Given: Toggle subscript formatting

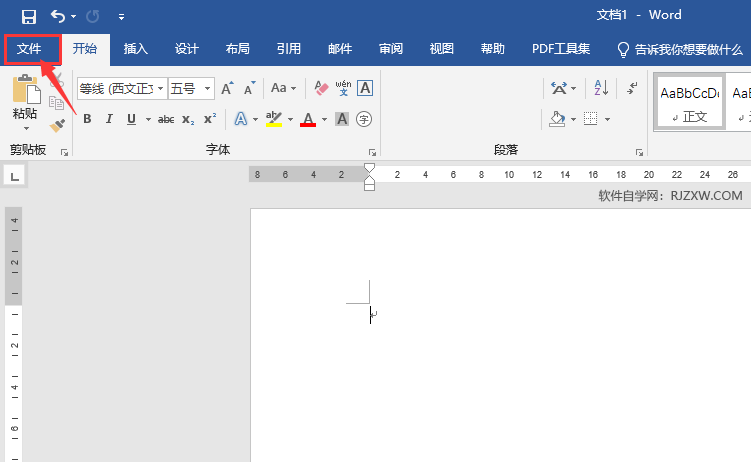Looking at the screenshot, I should (188, 119).
